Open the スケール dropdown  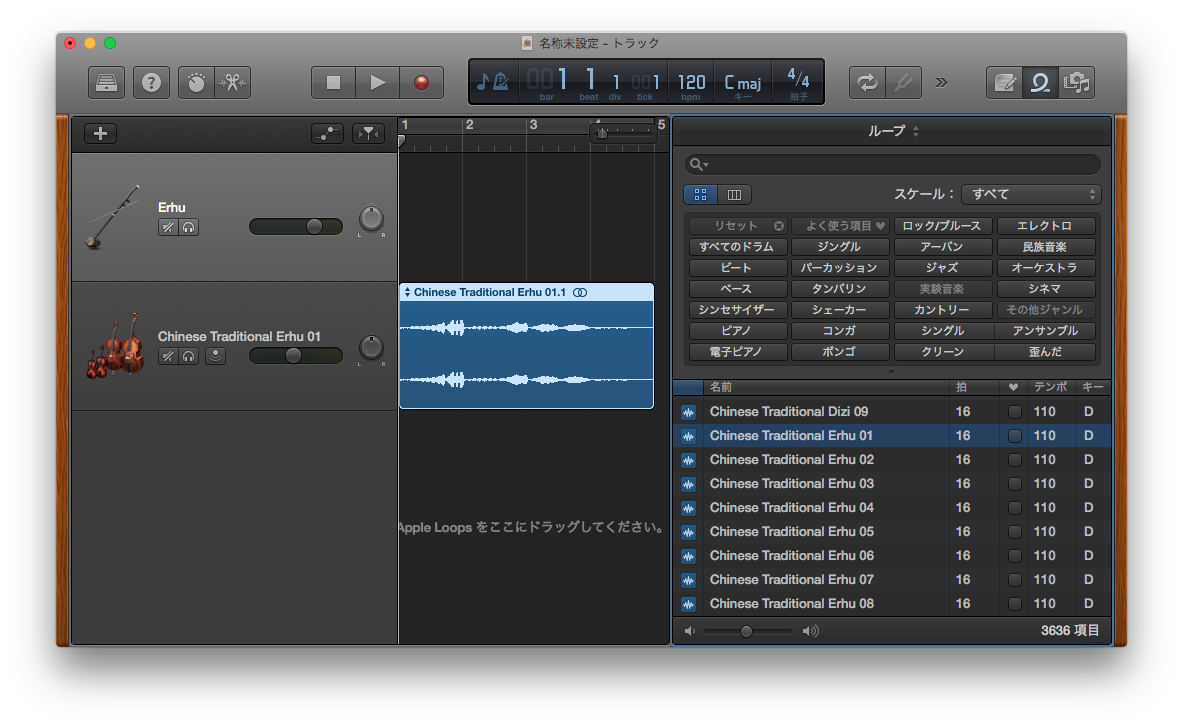pos(1031,194)
